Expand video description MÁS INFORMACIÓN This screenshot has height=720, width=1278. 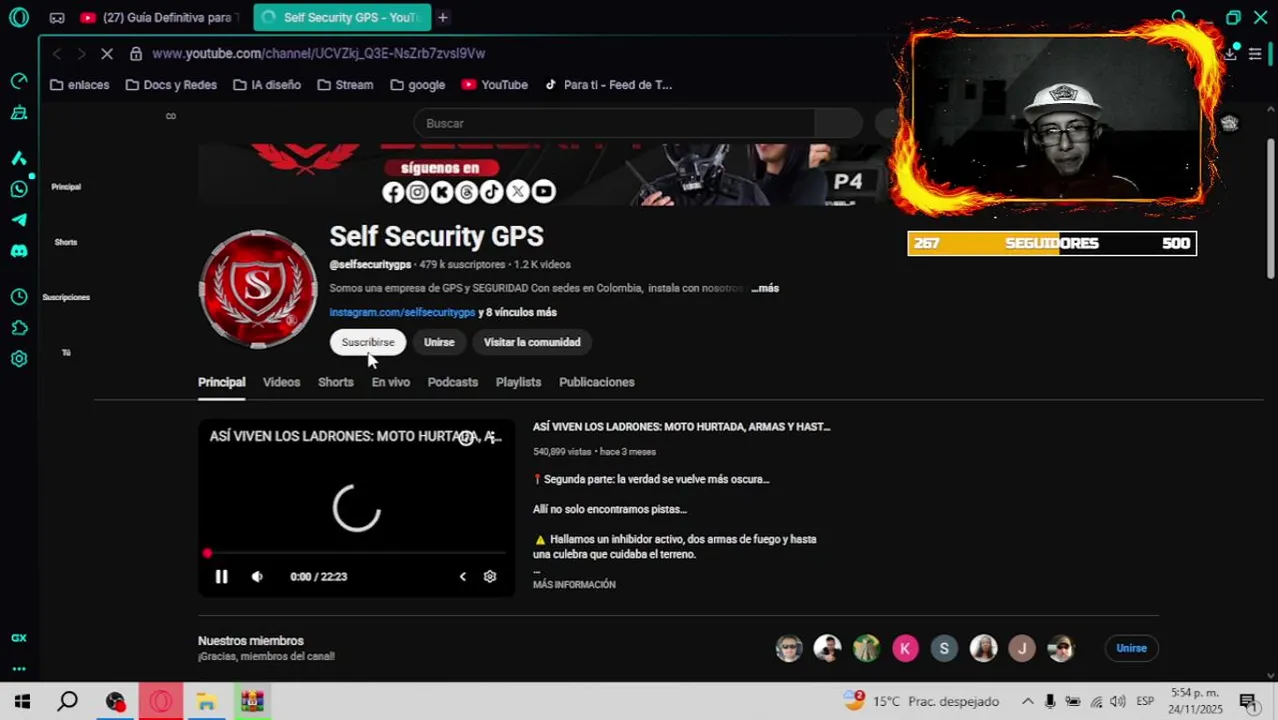(574, 584)
